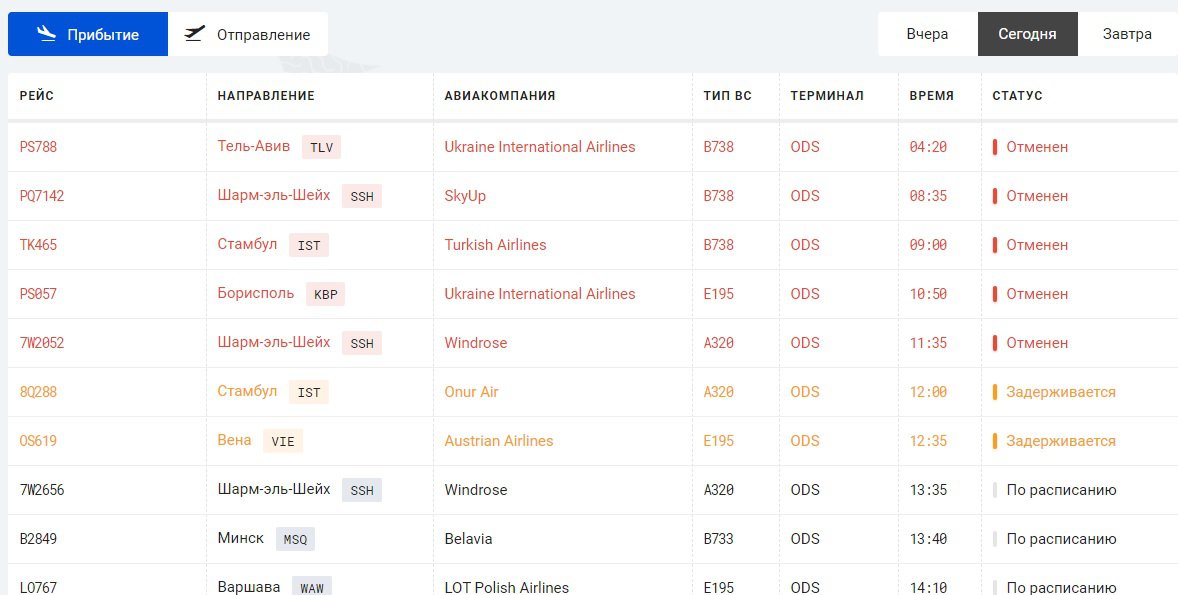The image size is (1178, 595).
Task: Open flight B2849 details
Action: pyautogui.click(x=38, y=539)
